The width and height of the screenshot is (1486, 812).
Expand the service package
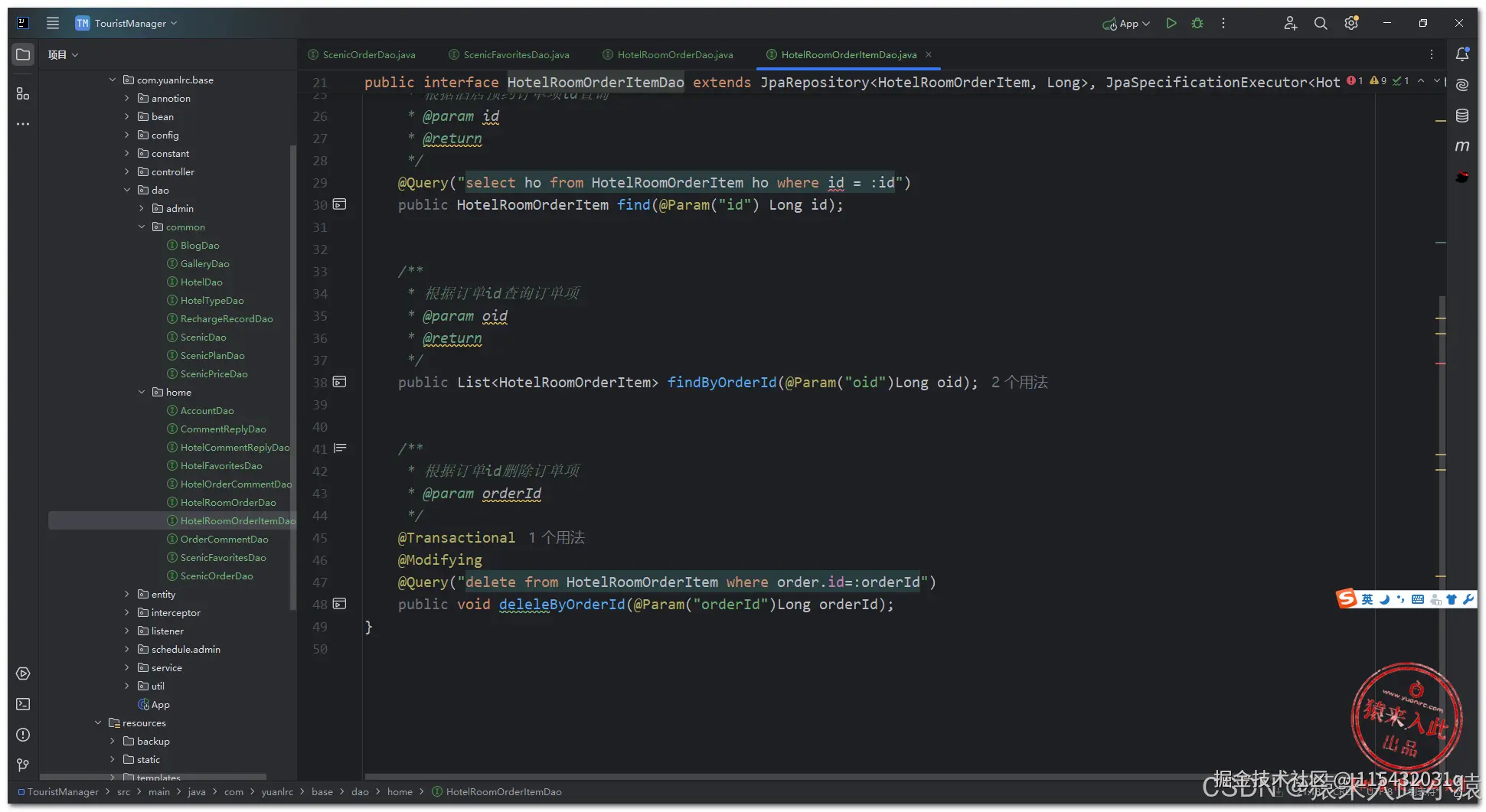(127, 667)
